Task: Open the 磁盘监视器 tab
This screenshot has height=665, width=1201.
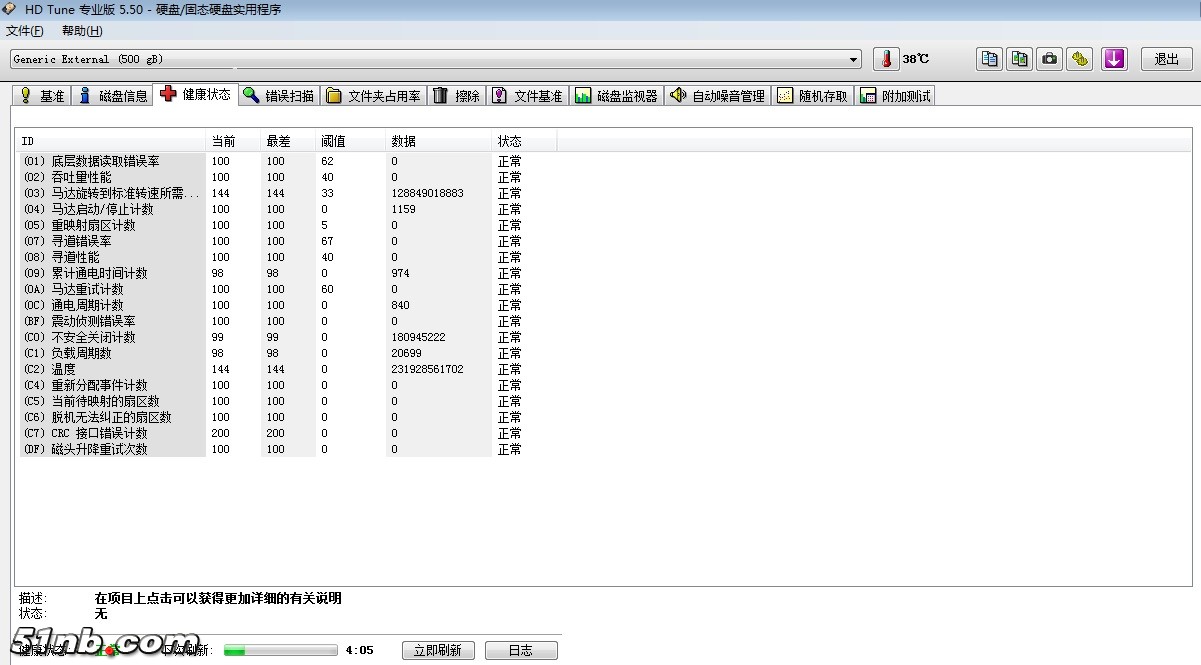Action: (616, 96)
